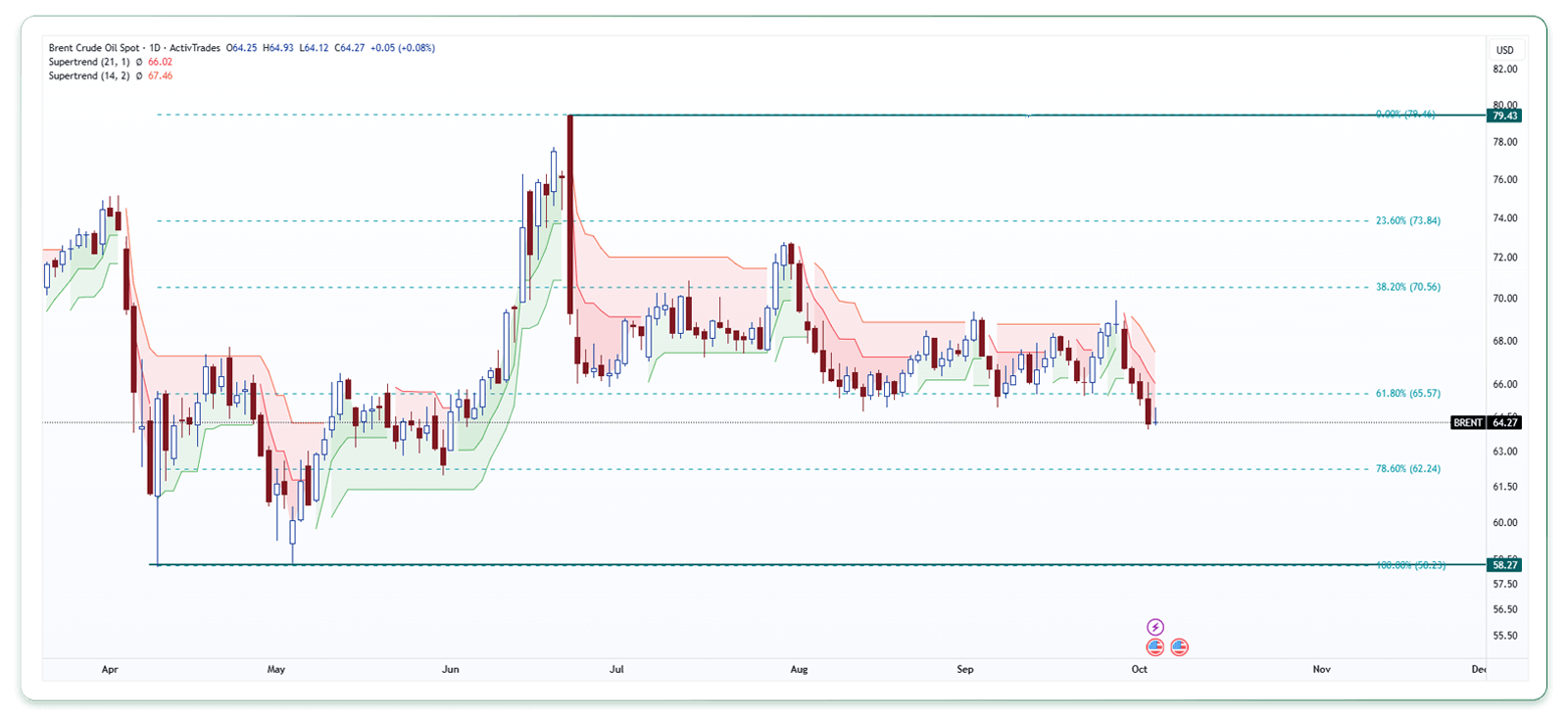Click the Nov label on time axis
The width and height of the screenshot is (1568, 716).
(x=1321, y=670)
